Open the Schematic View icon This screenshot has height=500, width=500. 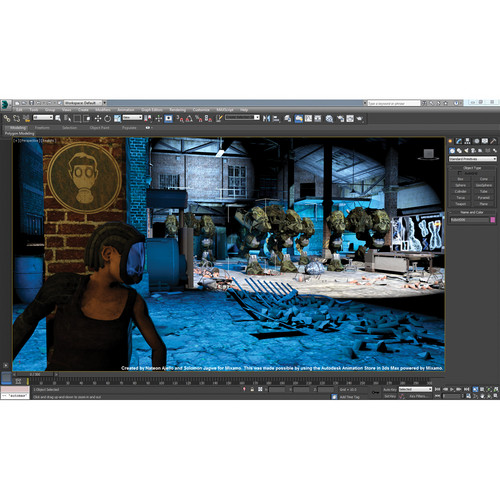[318, 118]
